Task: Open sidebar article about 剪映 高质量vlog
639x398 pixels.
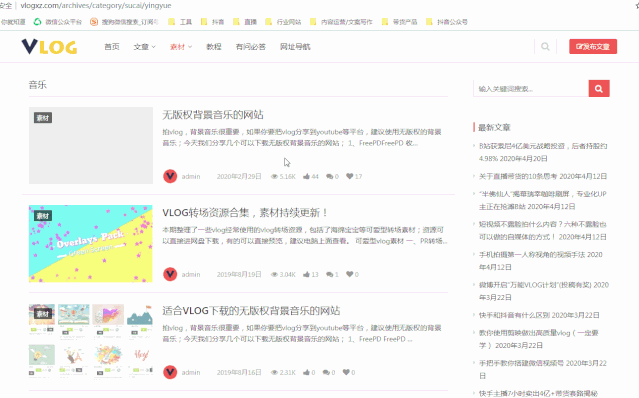Action: tap(538, 339)
